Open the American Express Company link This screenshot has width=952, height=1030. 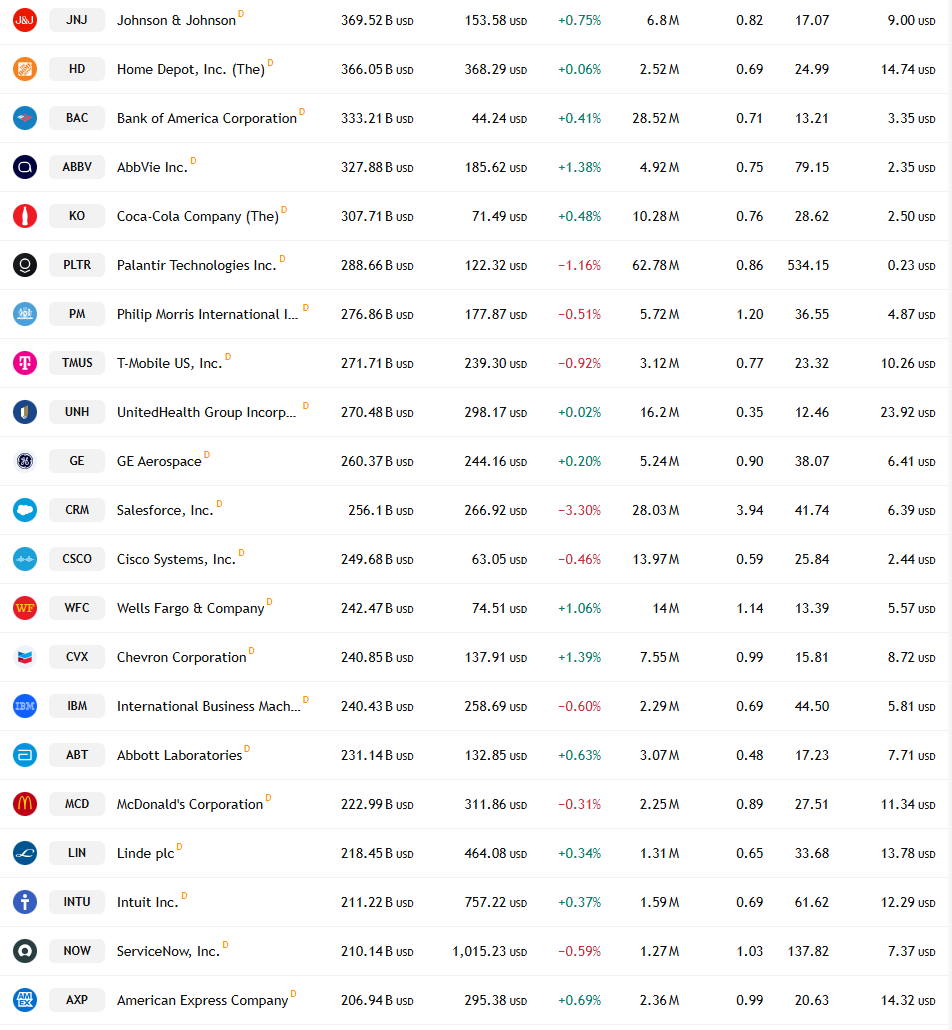(202, 1000)
